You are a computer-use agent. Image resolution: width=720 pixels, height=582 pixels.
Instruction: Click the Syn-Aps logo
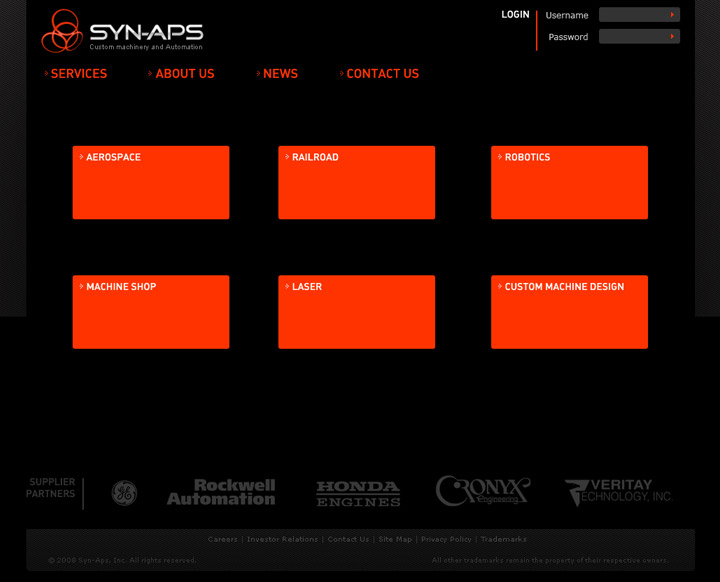122,32
